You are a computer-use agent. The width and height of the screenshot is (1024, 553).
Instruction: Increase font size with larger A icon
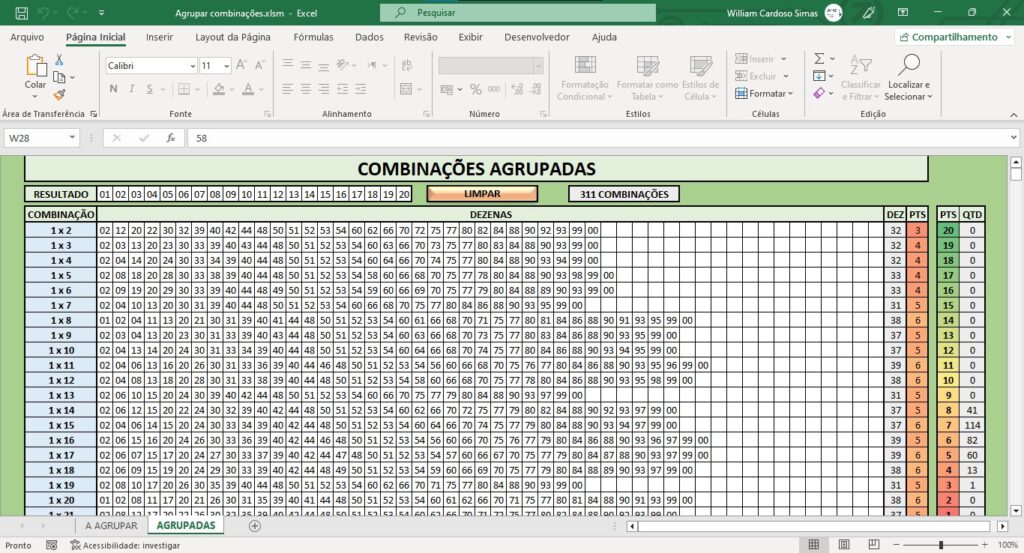(241, 65)
